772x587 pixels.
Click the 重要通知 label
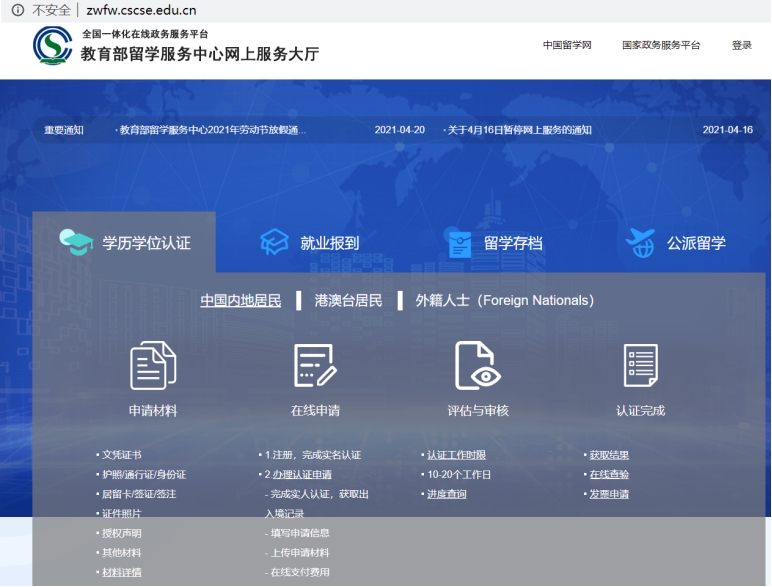coord(64,130)
